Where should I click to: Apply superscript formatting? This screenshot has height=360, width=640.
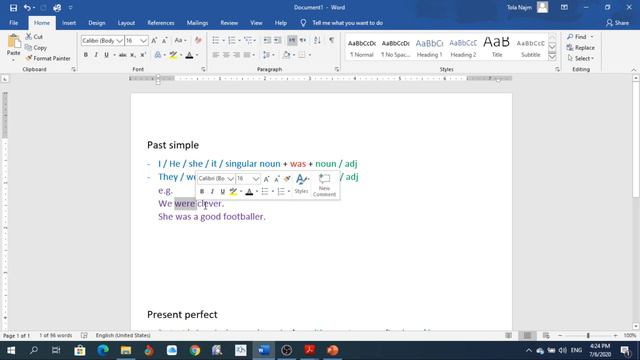click(x=143, y=55)
